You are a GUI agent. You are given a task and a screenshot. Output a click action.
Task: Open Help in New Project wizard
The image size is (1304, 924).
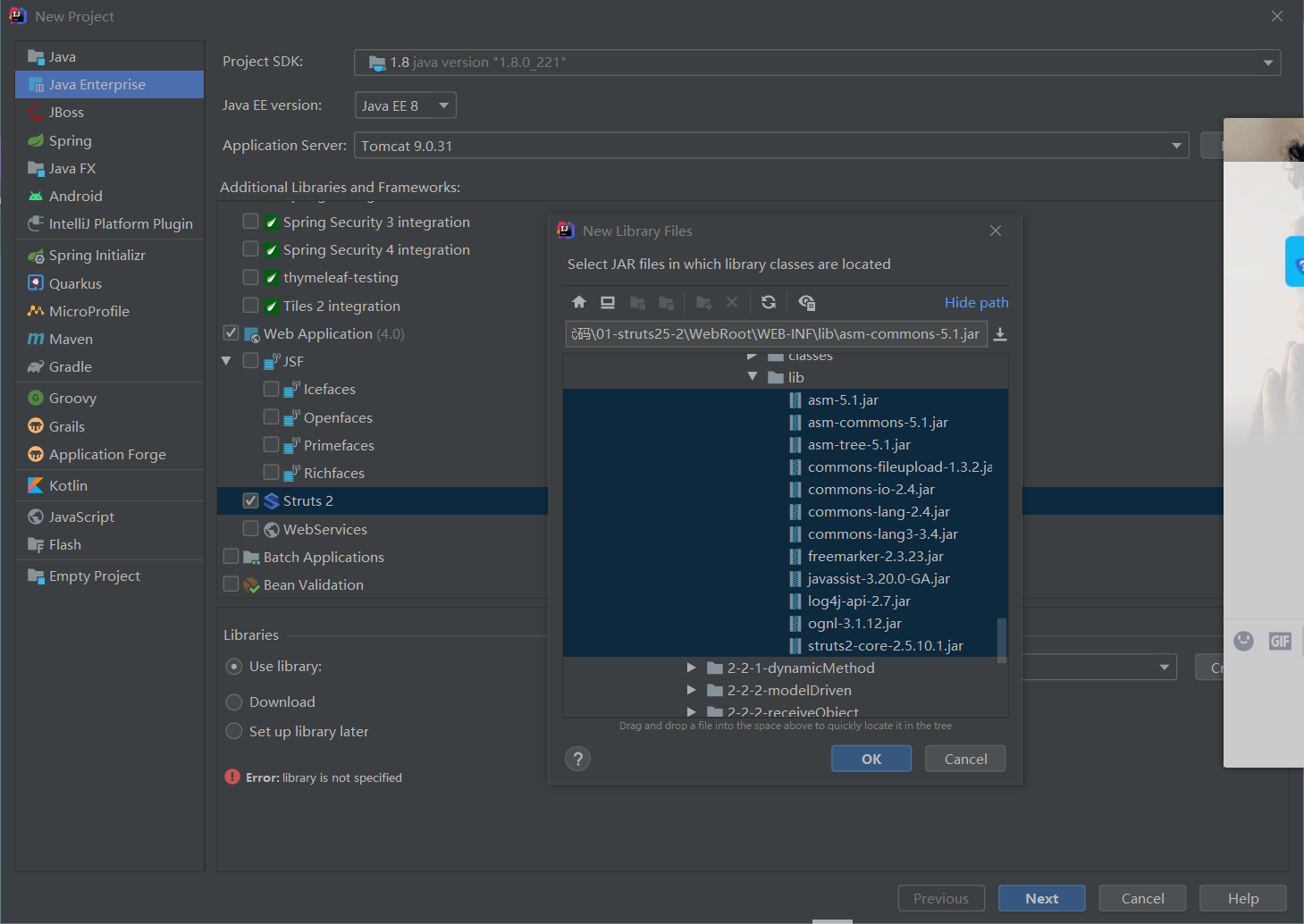(1243, 898)
